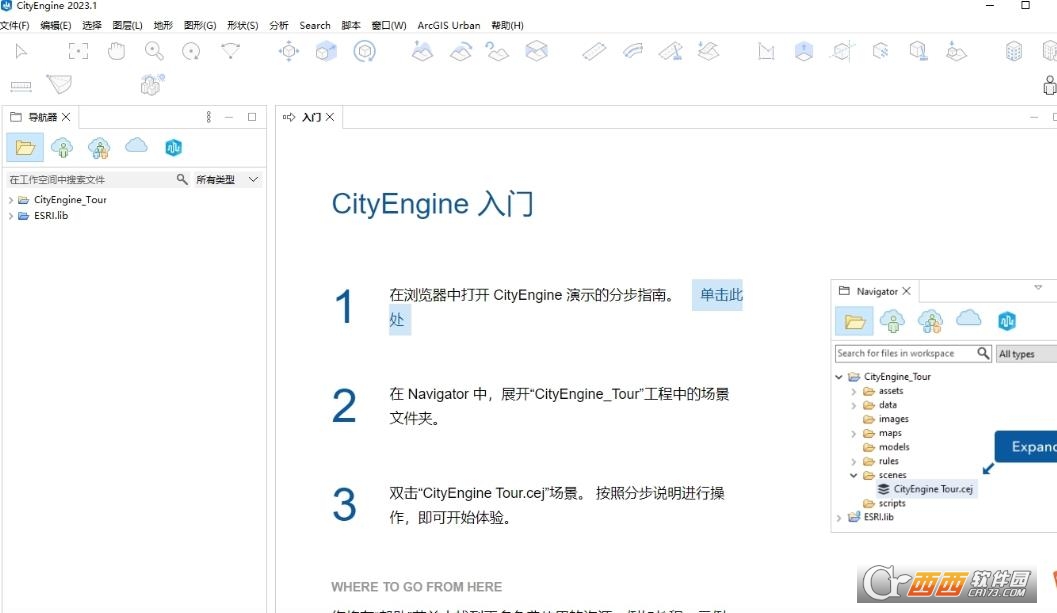Switch to the 入门 tab
Screen dimensions: 1057x613
(311, 117)
